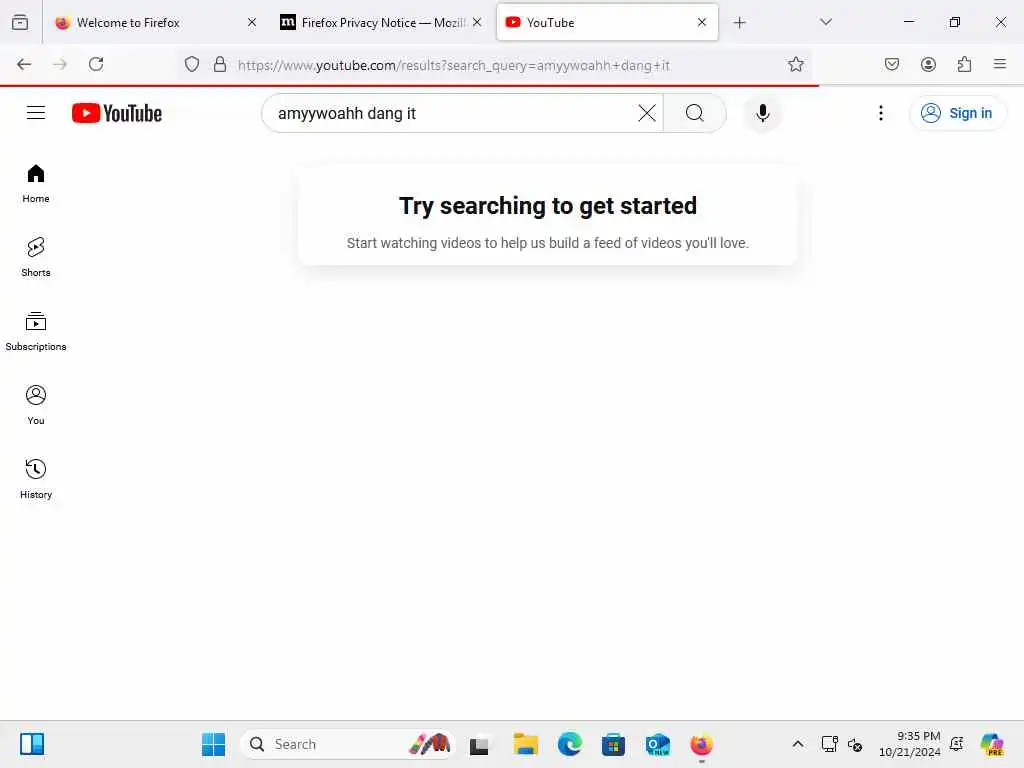Open History in the sidebar
Screen dimensions: 1024x768
click(36, 479)
